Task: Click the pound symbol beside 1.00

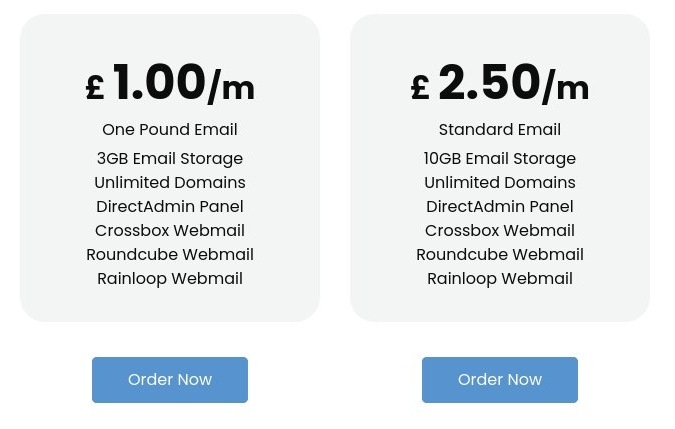Action: pyautogui.click(x=95, y=87)
